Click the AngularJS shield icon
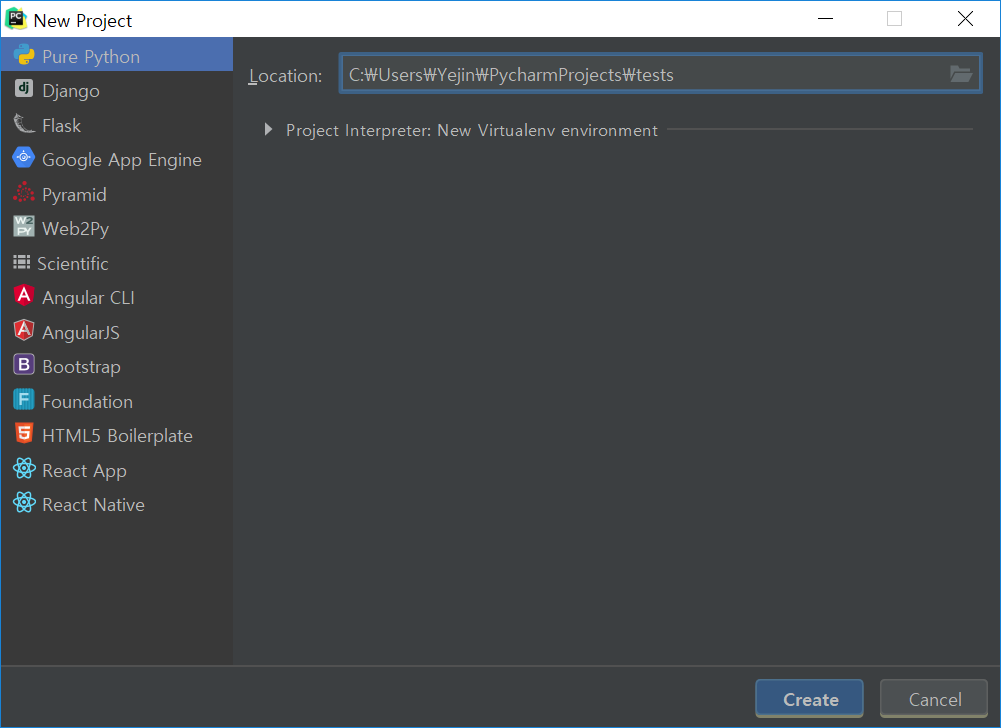The height and width of the screenshot is (728, 1001). [24, 330]
